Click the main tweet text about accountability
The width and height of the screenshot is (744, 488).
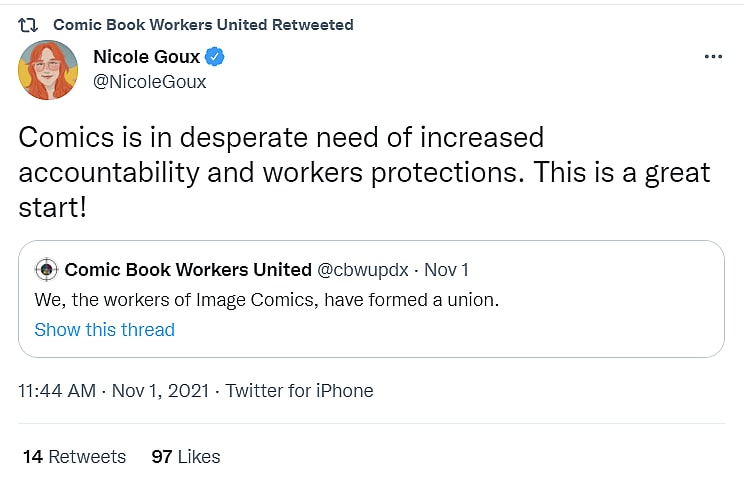tap(364, 172)
